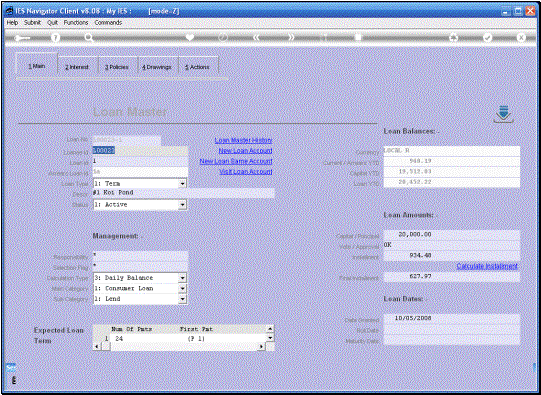The height and width of the screenshot is (395, 541).
Task: Click right scroll arrow of loan term grid
Action: (262, 346)
